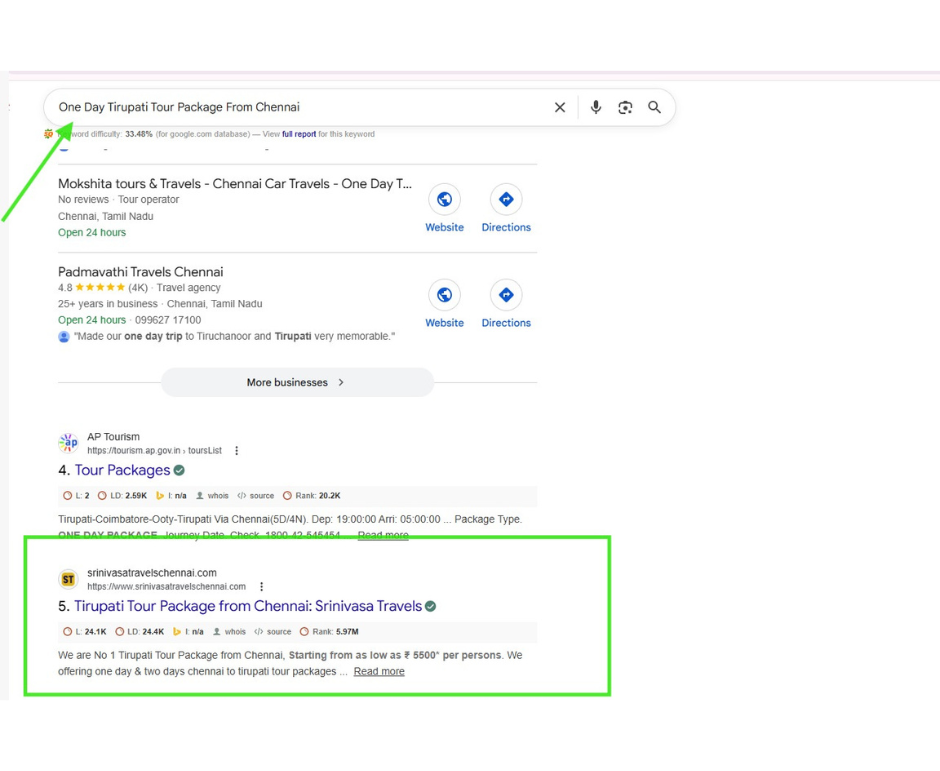Start voice search with the microphone icon
Viewport: 940px width, 771px height.
(595, 107)
